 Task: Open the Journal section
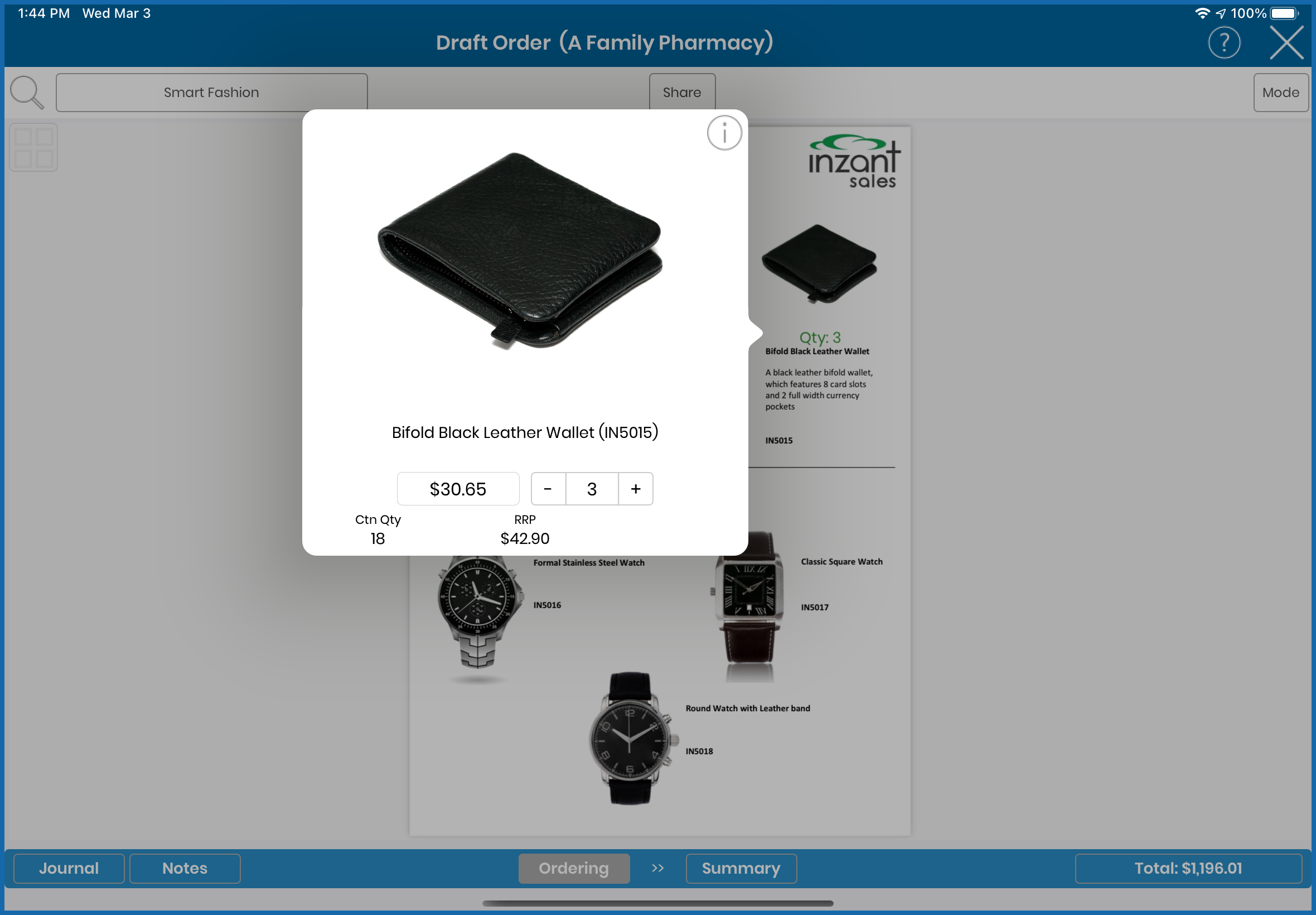69,868
